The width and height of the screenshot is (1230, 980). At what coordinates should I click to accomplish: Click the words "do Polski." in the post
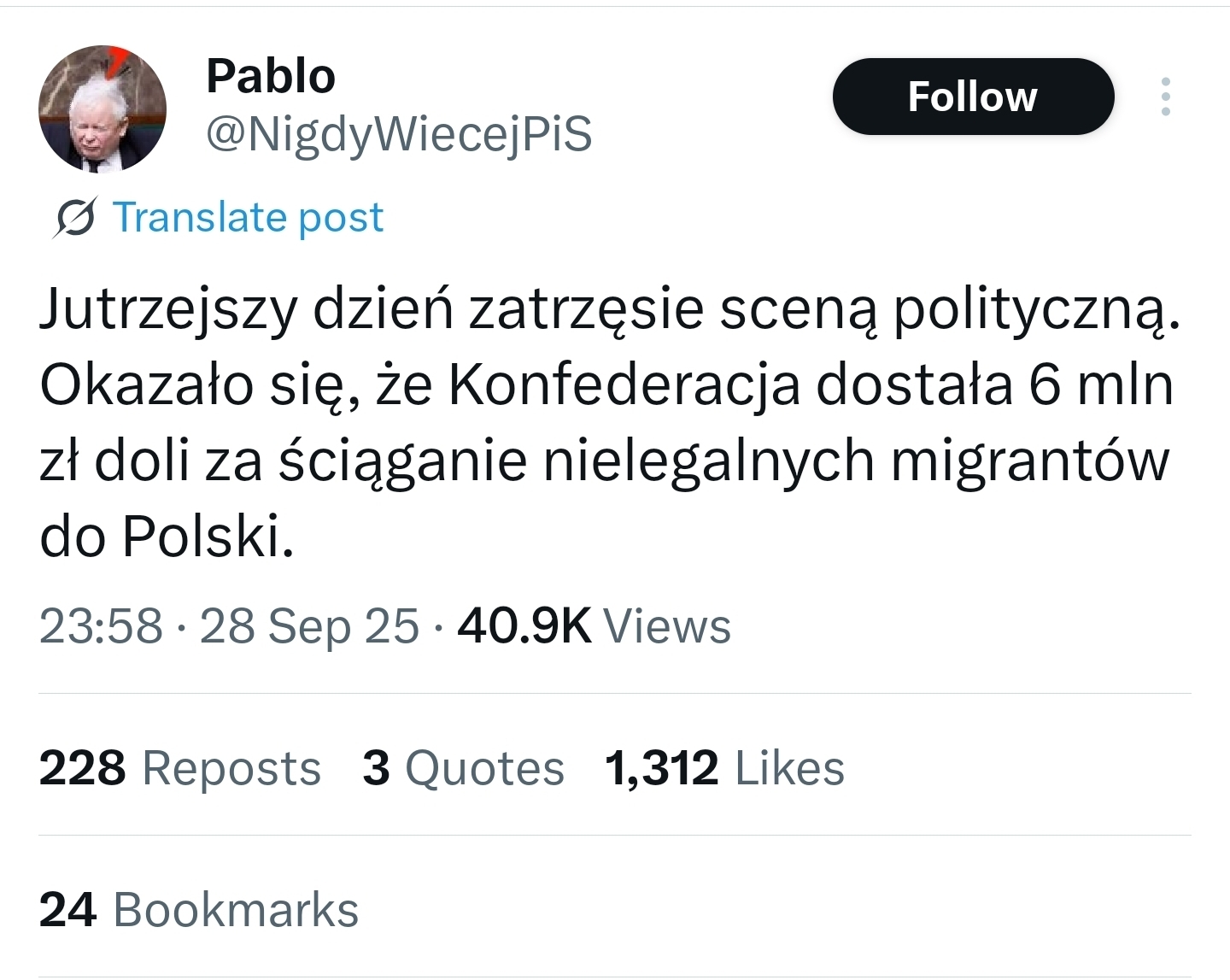point(167,537)
